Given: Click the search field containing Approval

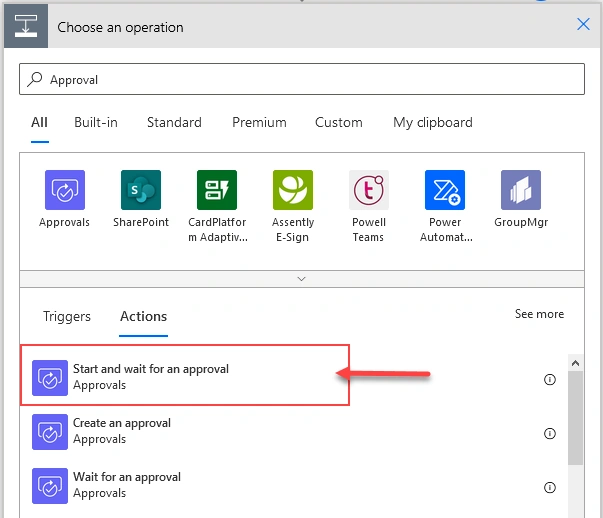Looking at the screenshot, I should [302, 79].
